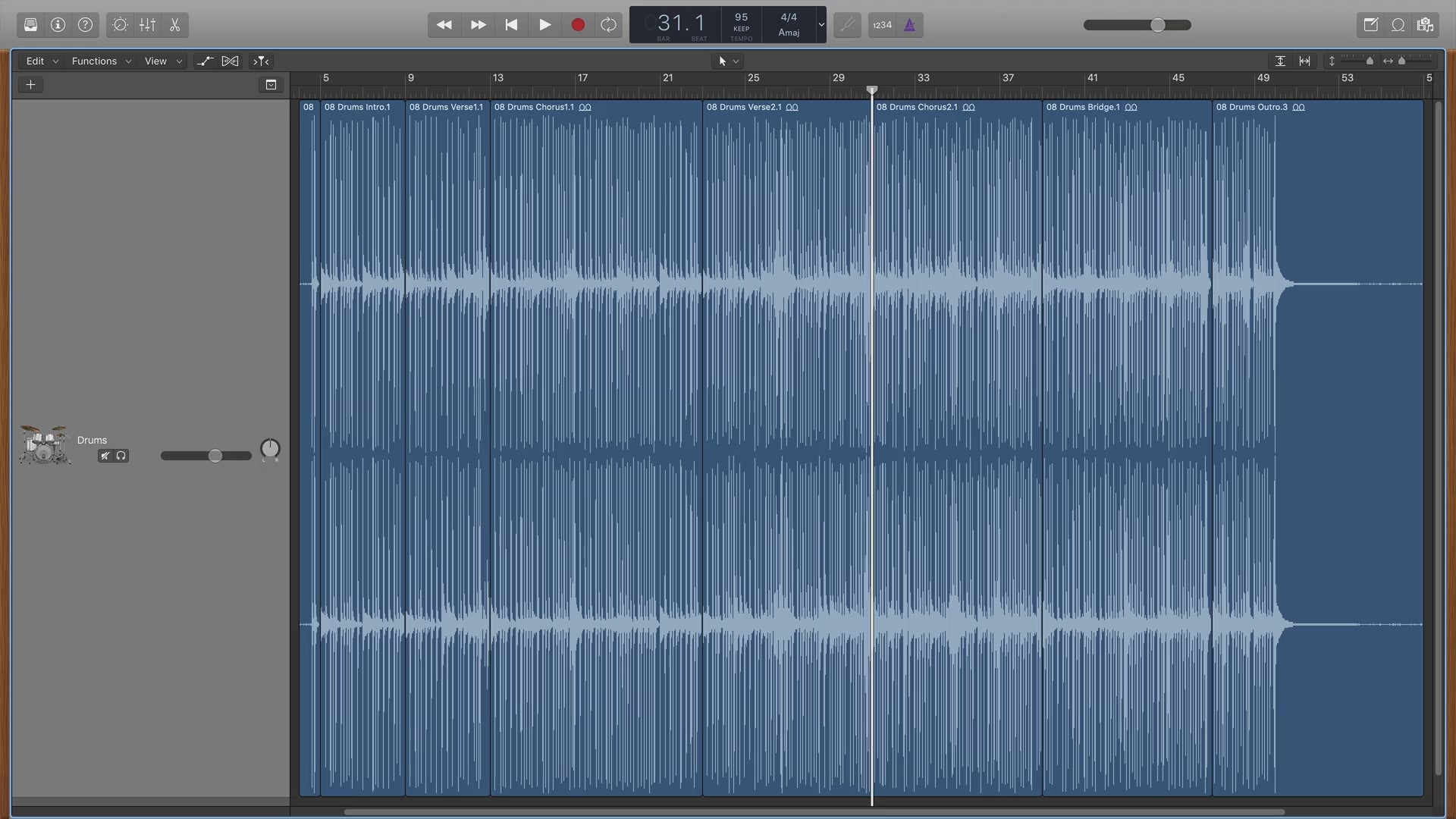Viewport: 1456px width, 819px height.
Task: Open the Mixer
Action: tap(147, 25)
